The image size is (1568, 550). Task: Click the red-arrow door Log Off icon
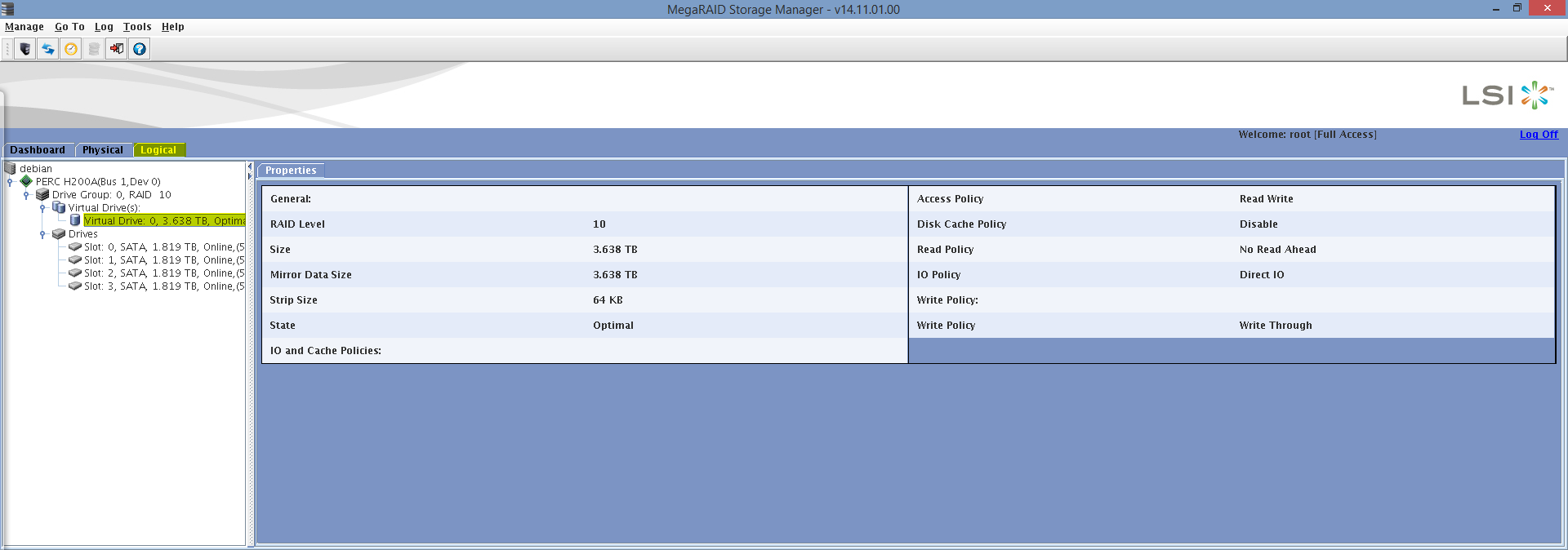tap(117, 49)
